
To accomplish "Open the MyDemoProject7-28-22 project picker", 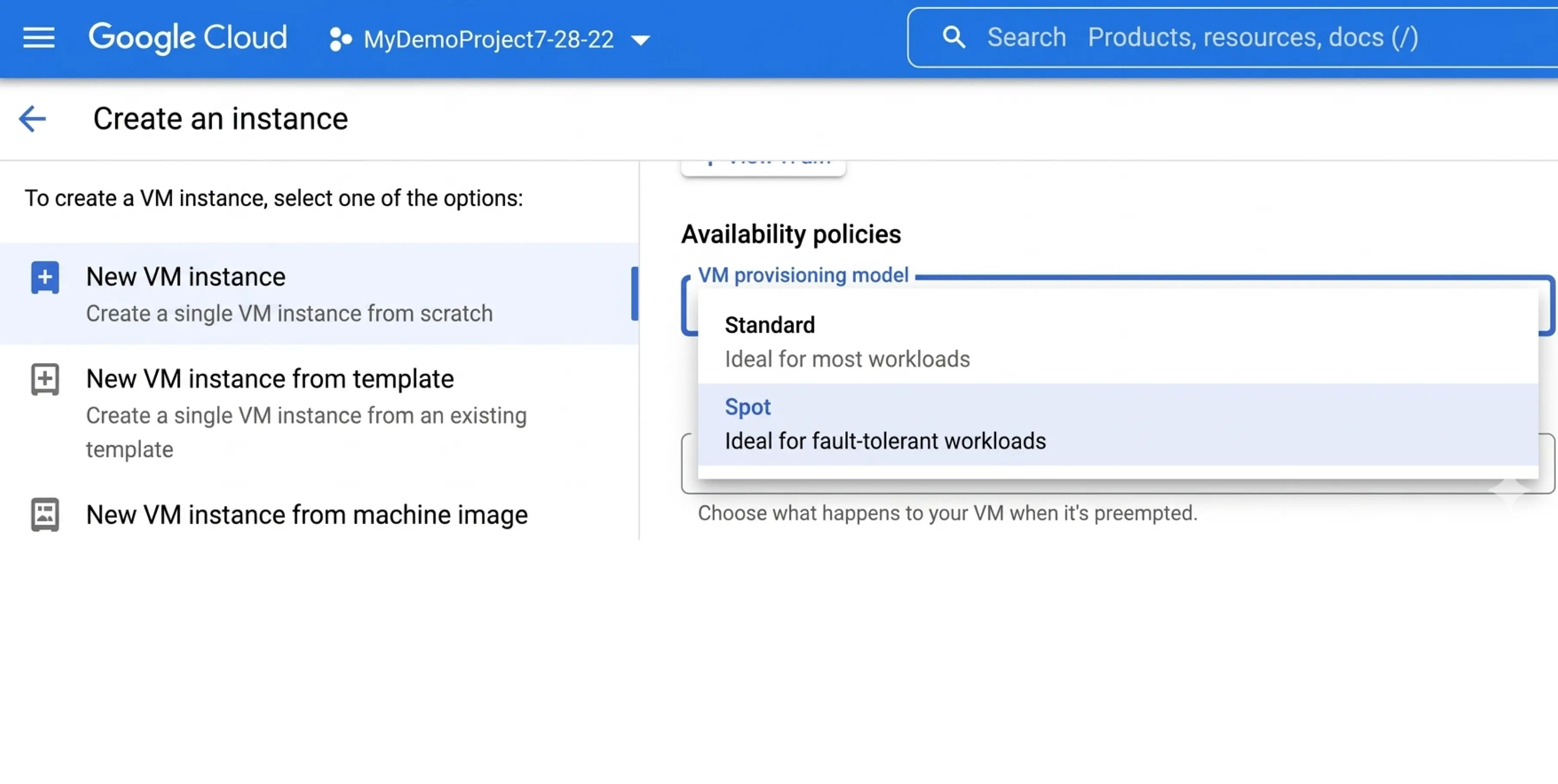I will point(488,39).
